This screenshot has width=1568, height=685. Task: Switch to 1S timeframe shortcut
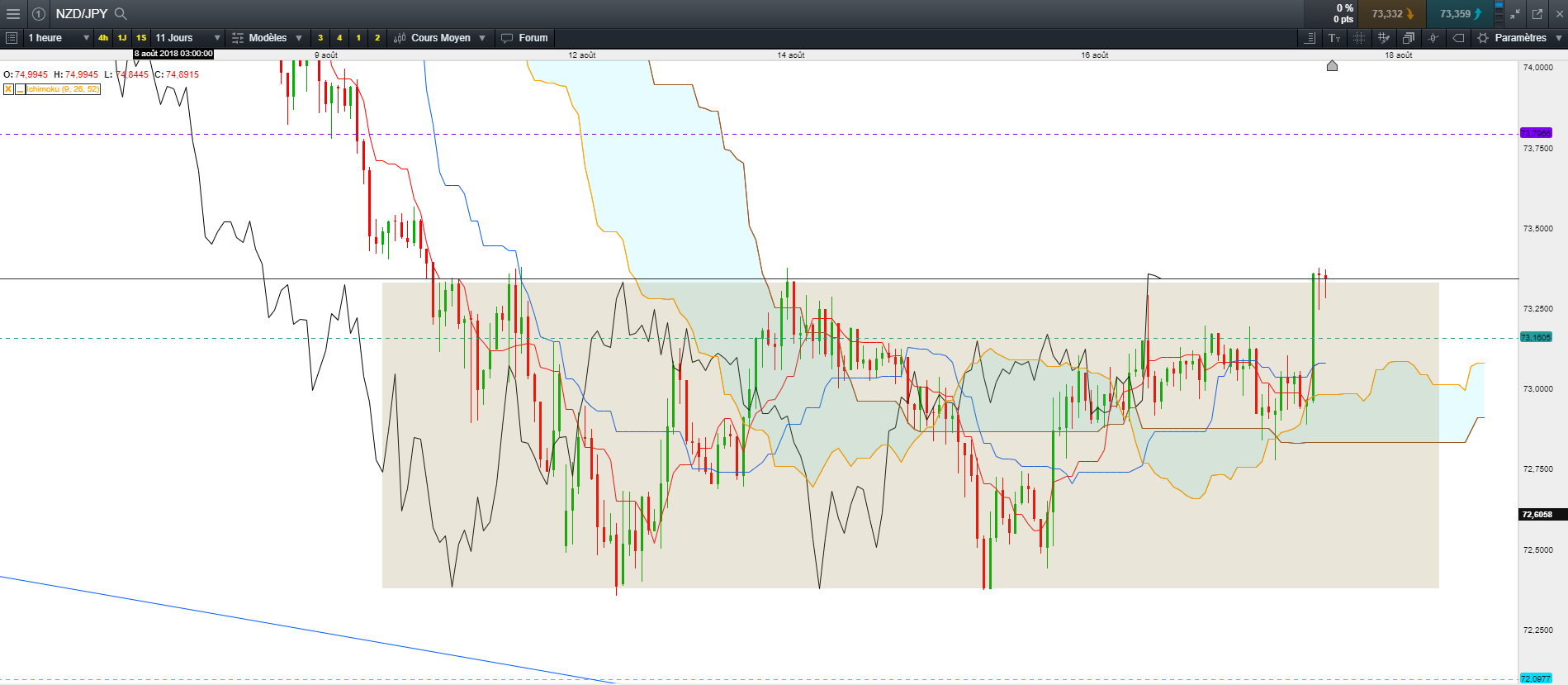point(141,38)
